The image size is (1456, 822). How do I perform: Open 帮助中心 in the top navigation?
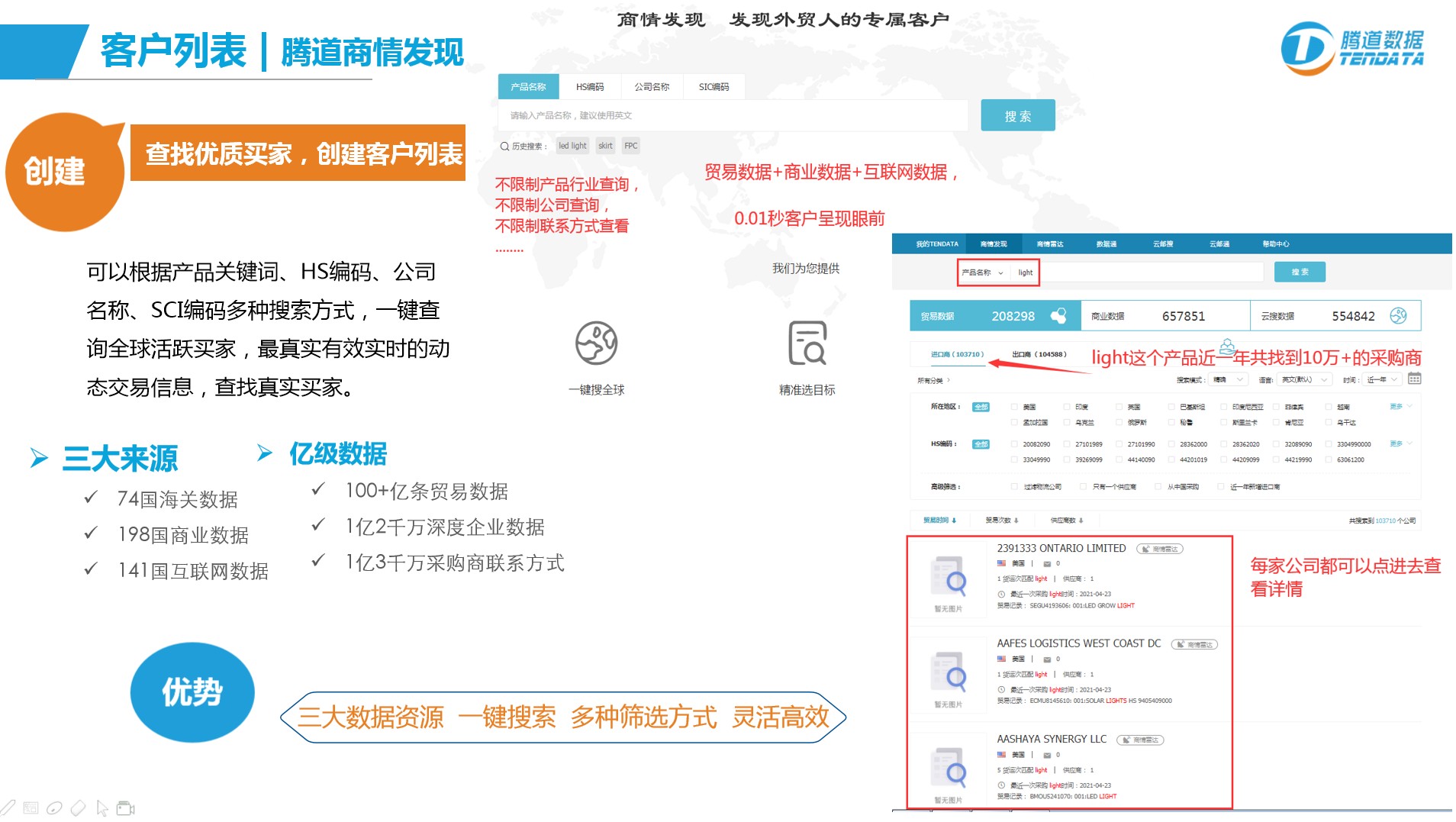tap(1275, 244)
